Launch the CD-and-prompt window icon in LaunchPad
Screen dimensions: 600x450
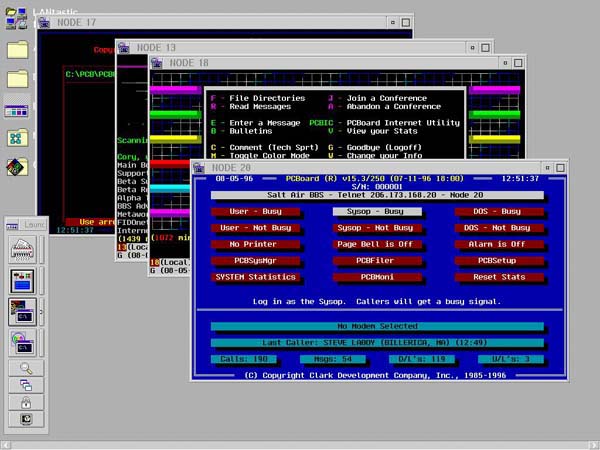23,343
